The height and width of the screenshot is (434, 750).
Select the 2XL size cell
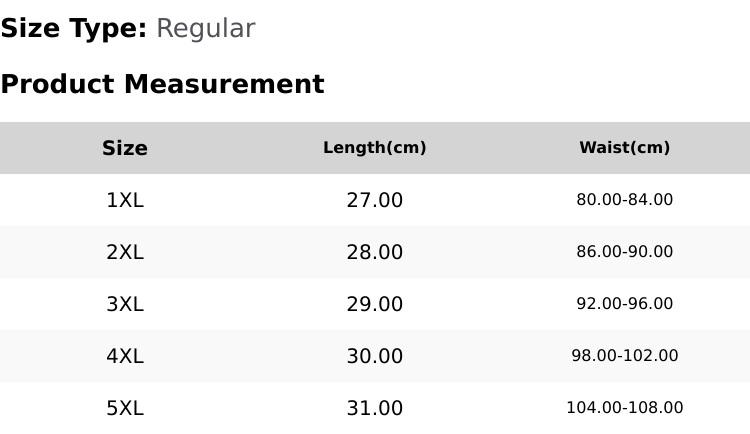[125, 252]
